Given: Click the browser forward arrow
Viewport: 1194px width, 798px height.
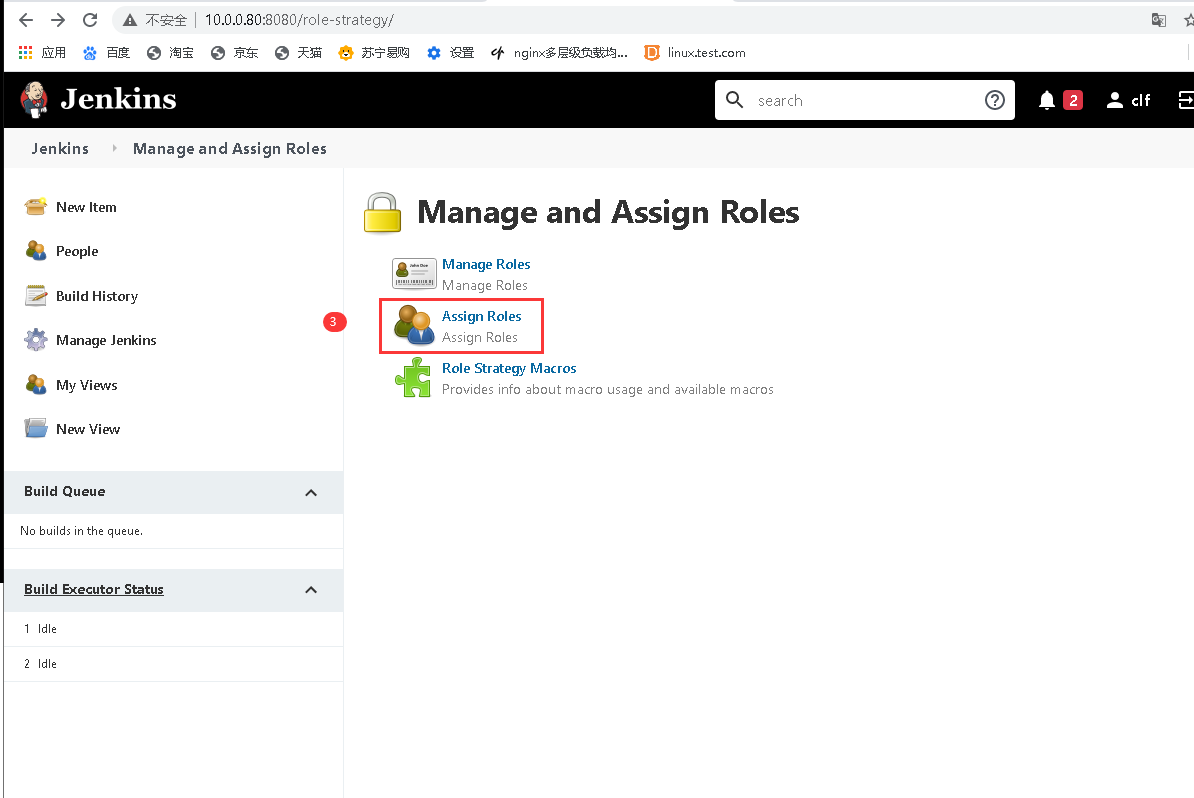Looking at the screenshot, I should [58, 20].
